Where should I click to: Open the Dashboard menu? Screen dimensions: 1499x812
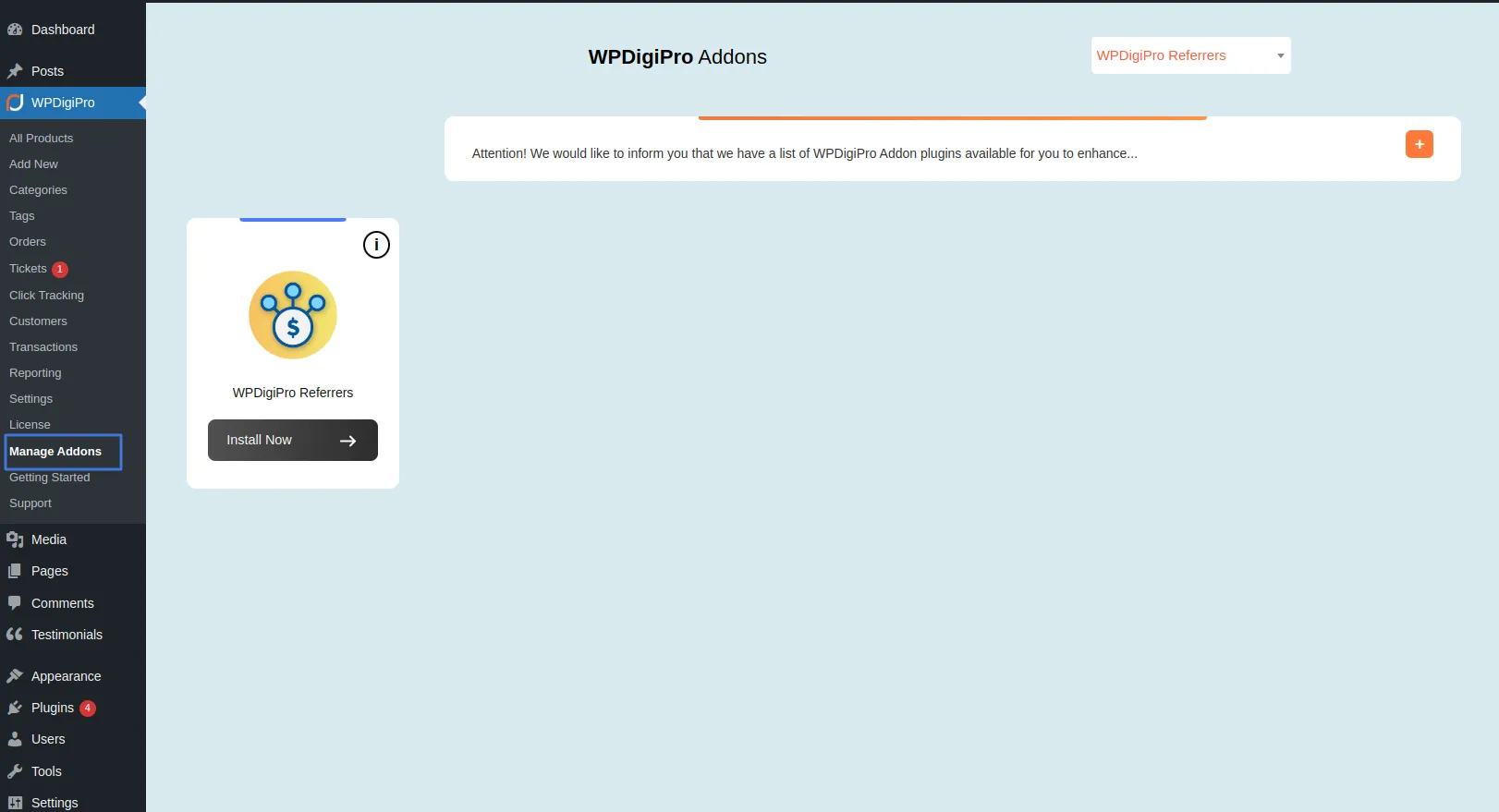[x=63, y=30]
